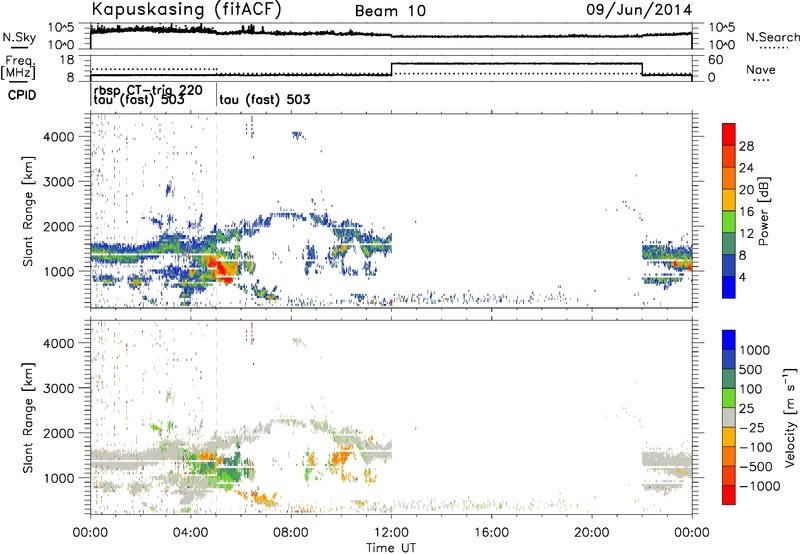The width and height of the screenshot is (800, 554).
Task: Click the Nave legend label
Action: coord(761,69)
